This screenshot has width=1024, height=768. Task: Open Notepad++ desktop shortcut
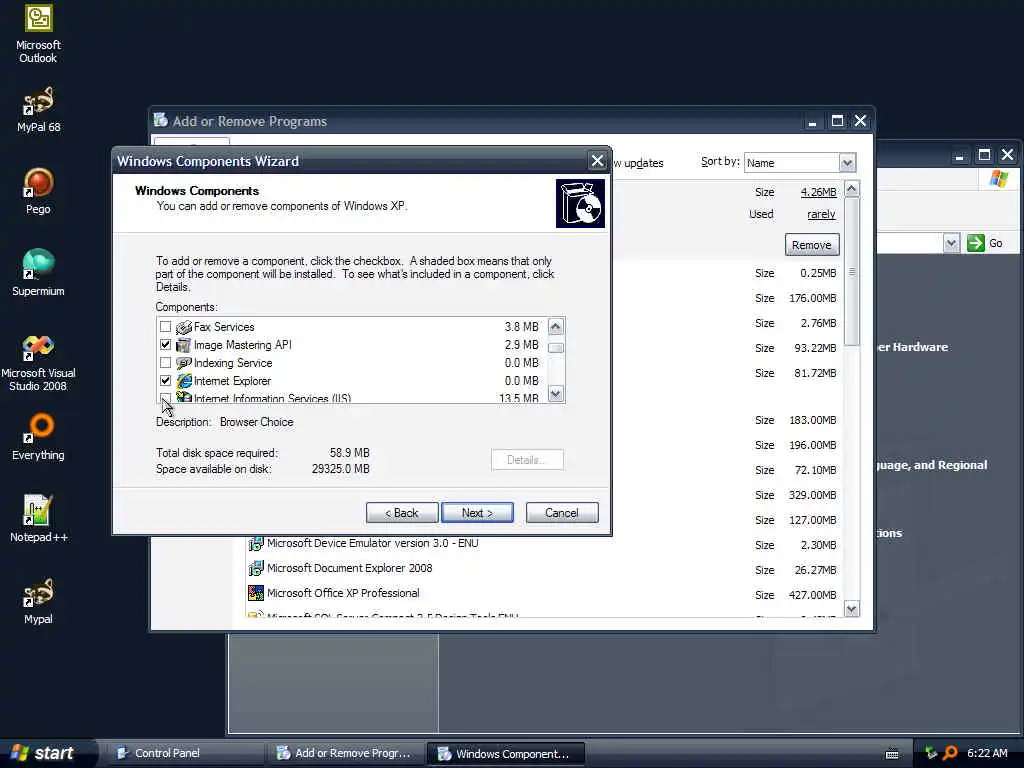coord(38,519)
